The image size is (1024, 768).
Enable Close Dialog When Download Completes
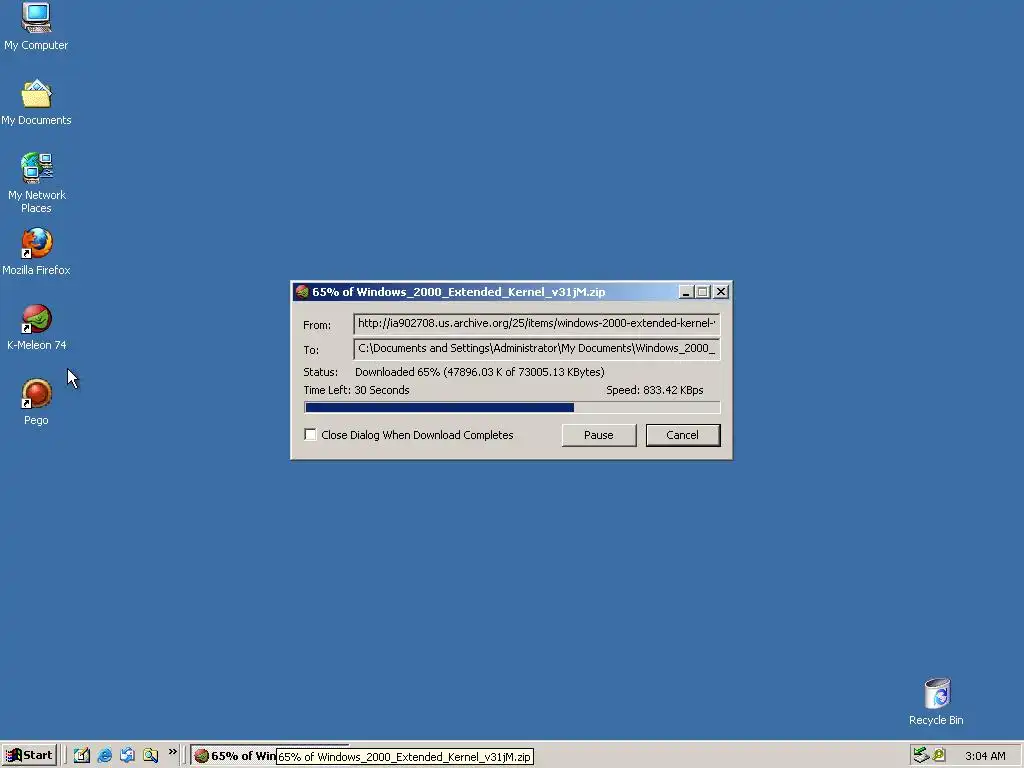(x=310, y=435)
